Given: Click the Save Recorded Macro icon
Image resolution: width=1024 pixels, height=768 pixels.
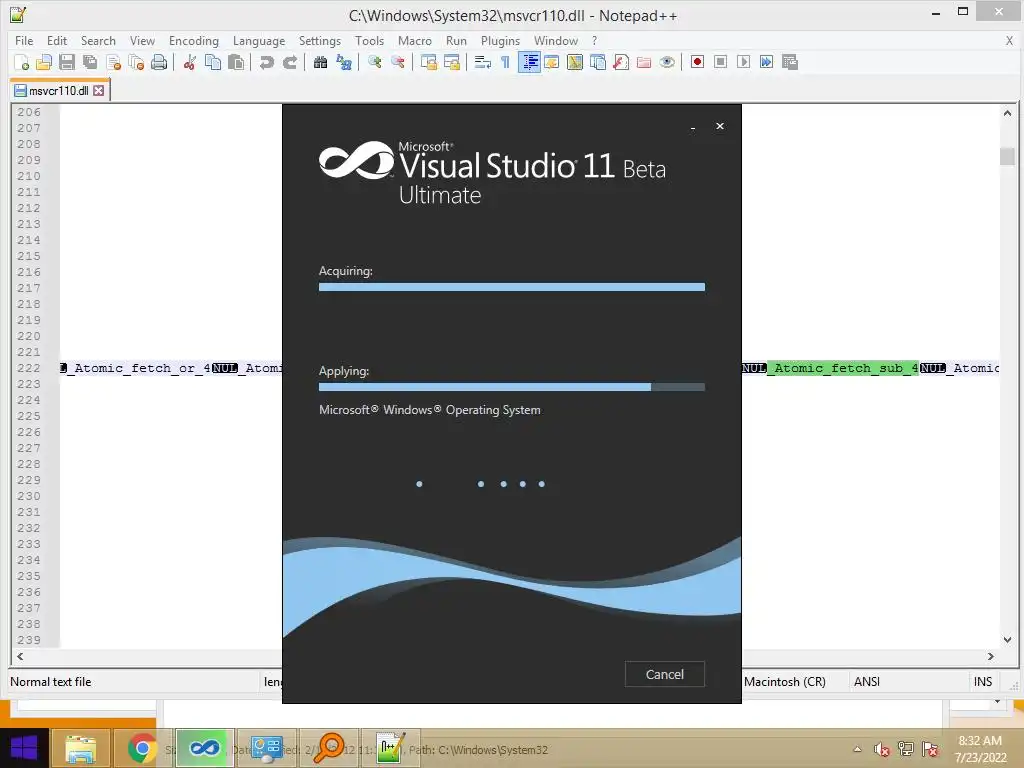Looking at the screenshot, I should click(x=790, y=62).
